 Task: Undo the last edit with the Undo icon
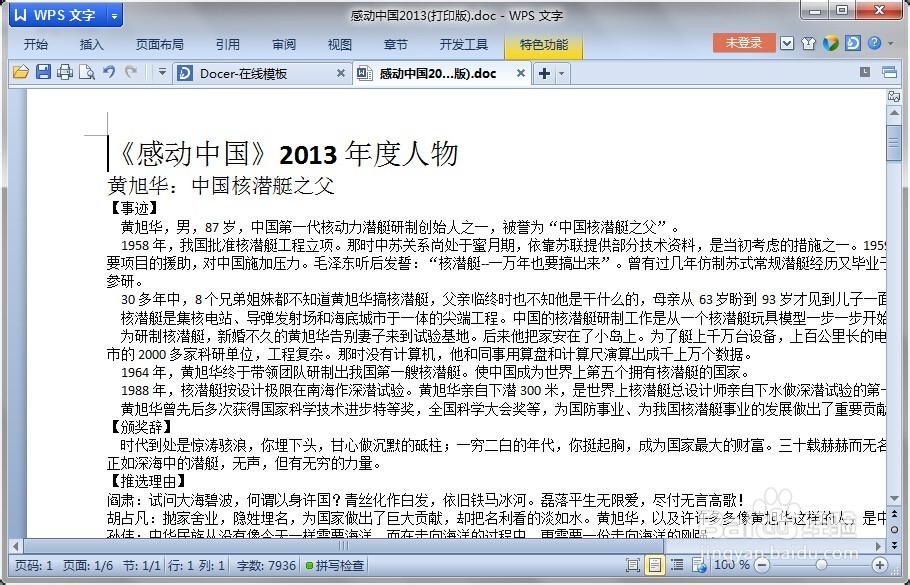tap(109, 72)
